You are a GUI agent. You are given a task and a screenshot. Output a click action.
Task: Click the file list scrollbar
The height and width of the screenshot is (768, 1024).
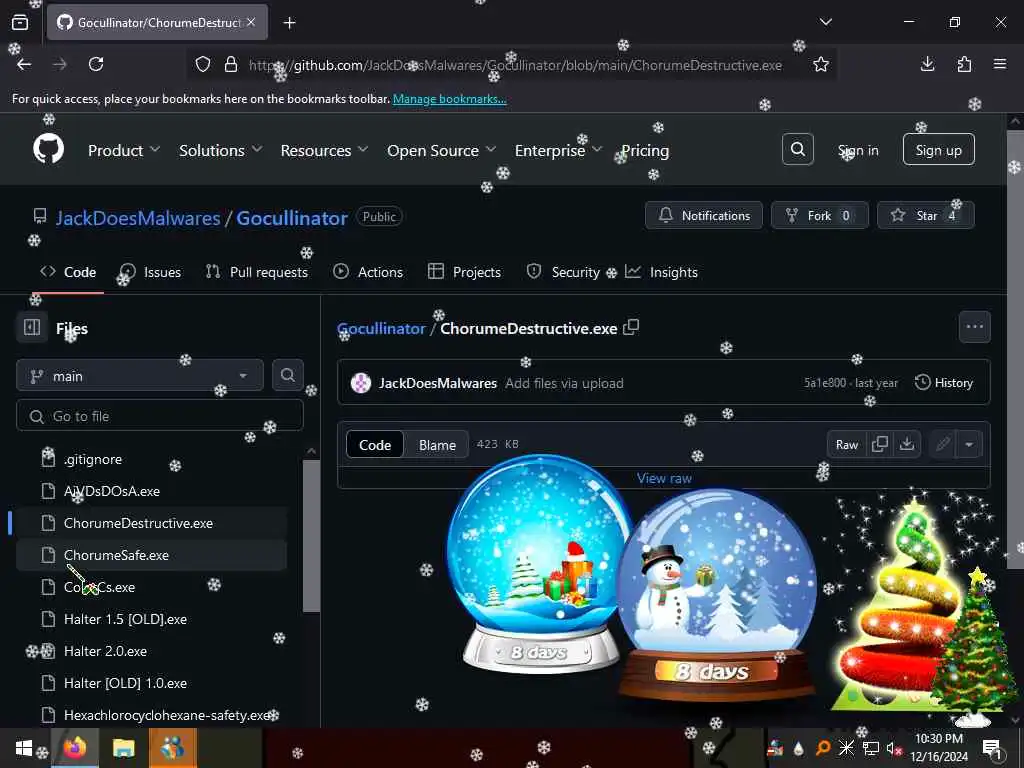coord(312,536)
